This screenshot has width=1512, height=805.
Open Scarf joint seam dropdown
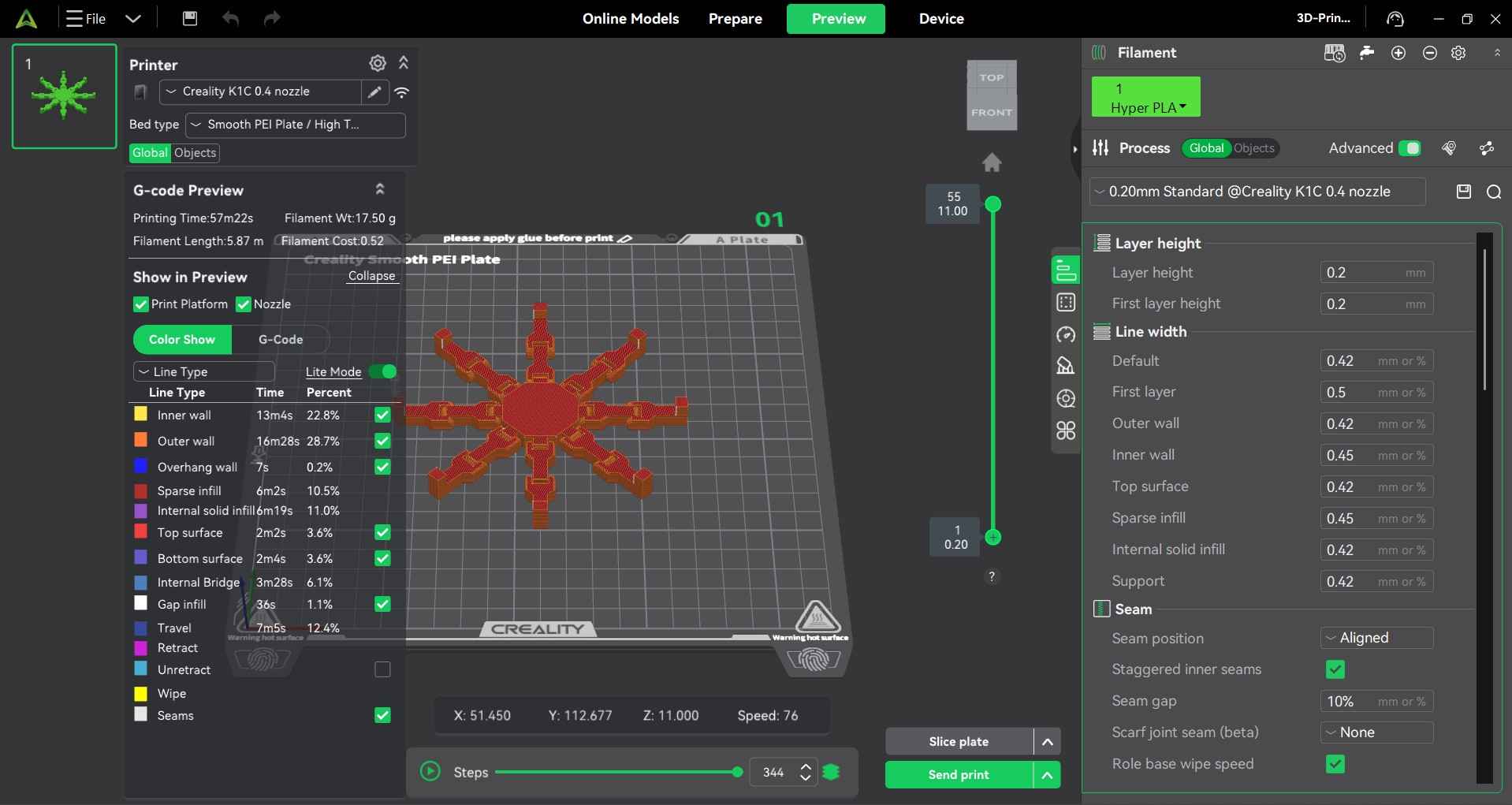[1376, 732]
